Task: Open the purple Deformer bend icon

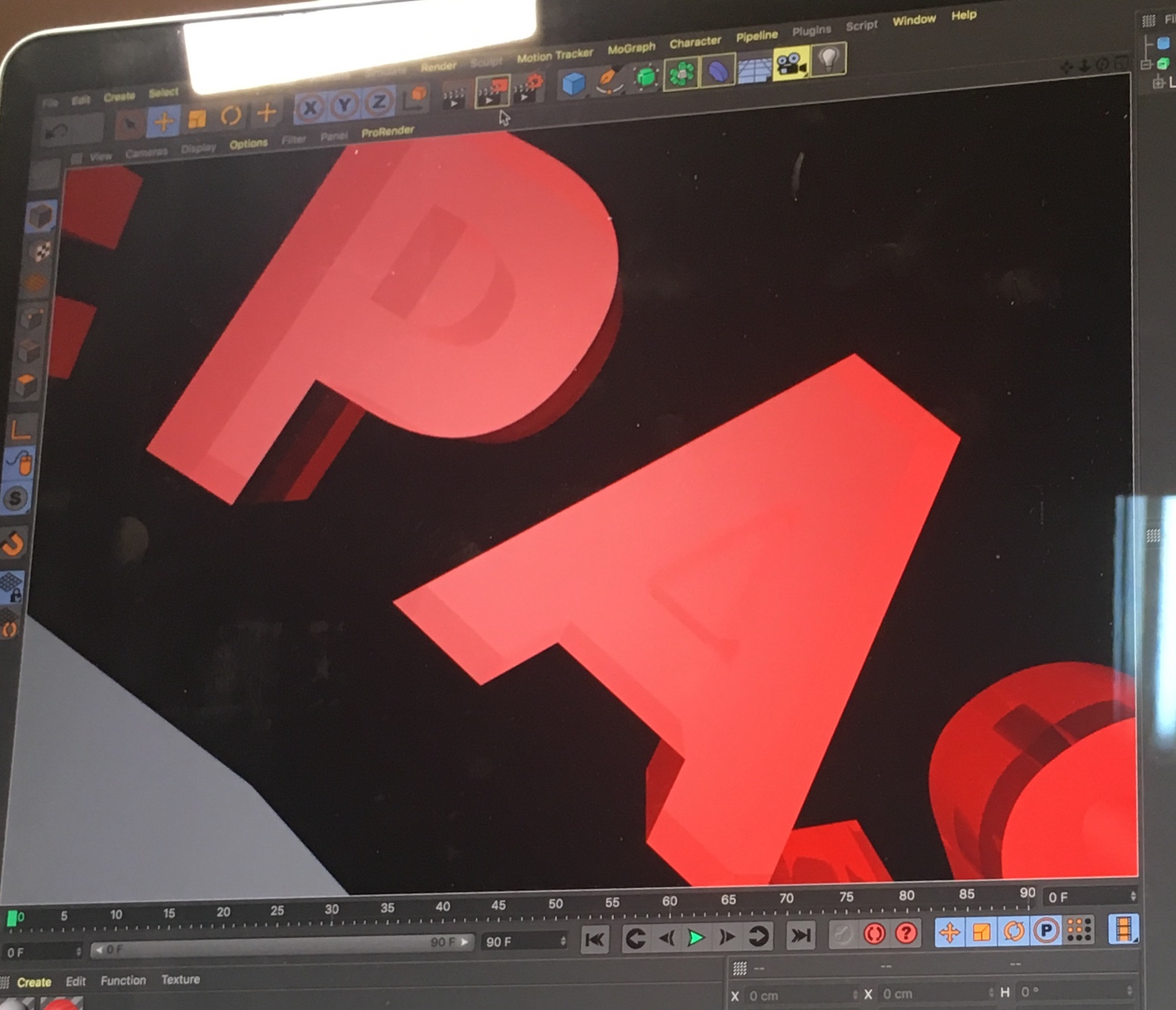Action: click(x=717, y=70)
